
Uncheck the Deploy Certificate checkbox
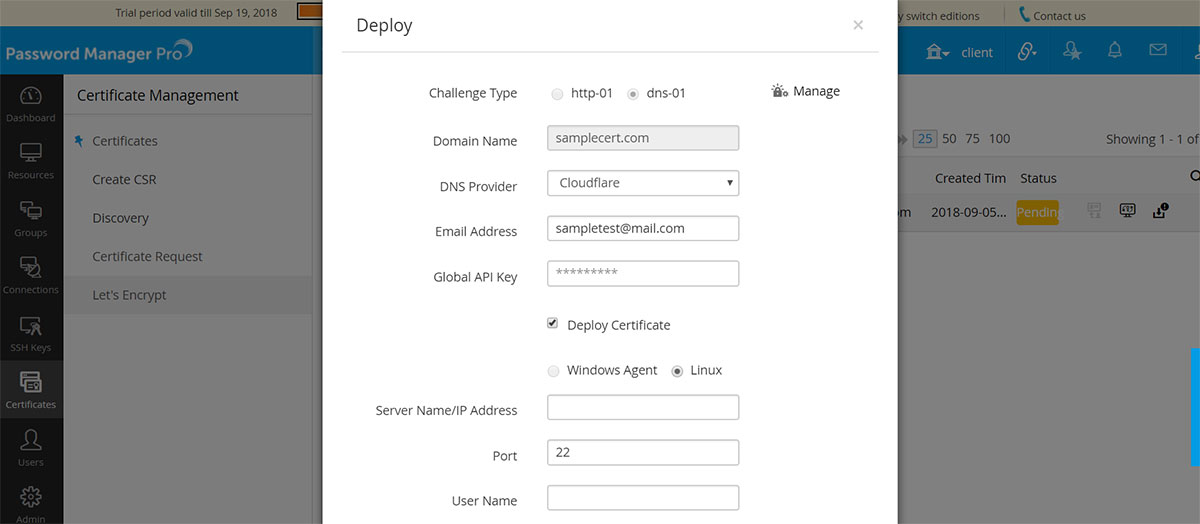(x=553, y=324)
